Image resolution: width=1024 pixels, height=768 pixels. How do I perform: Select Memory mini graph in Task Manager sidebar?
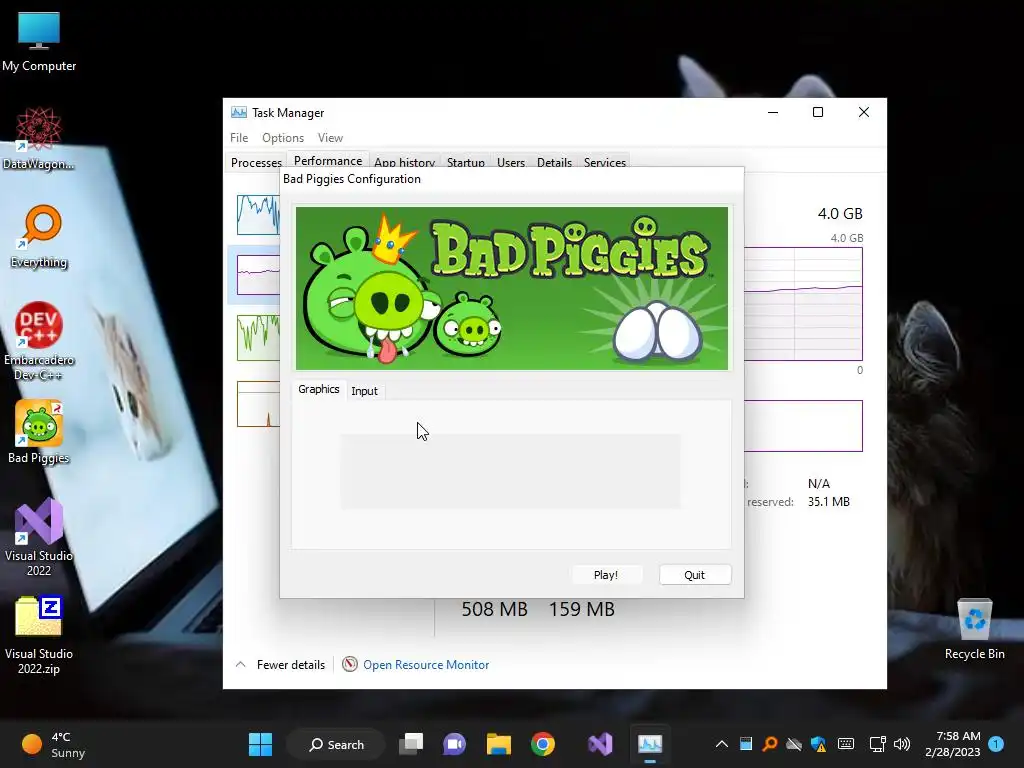click(258, 275)
